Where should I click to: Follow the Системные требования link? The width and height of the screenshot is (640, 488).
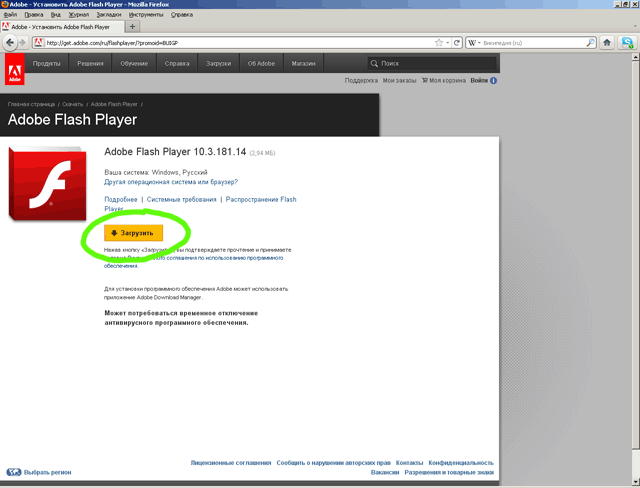[x=181, y=200]
